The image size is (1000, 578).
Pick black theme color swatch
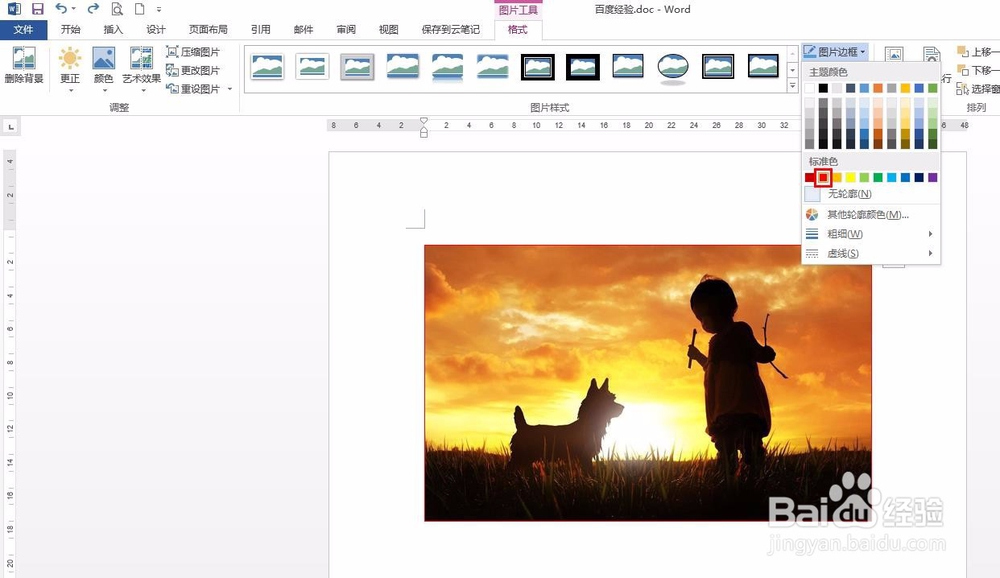point(823,88)
